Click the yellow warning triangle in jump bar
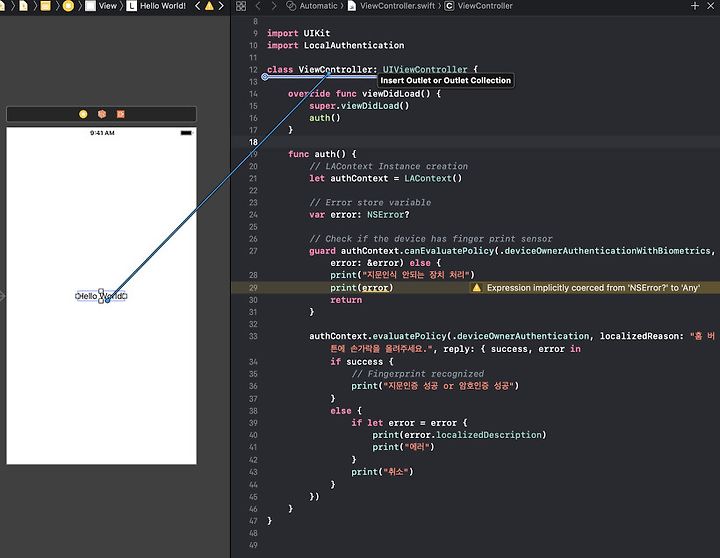 coord(209,6)
